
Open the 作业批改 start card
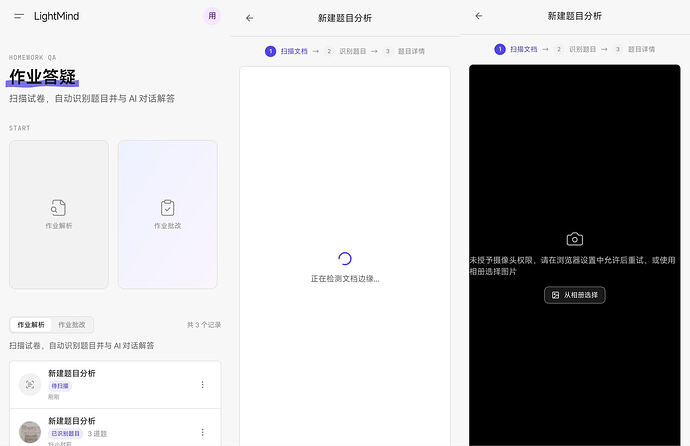coord(168,215)
